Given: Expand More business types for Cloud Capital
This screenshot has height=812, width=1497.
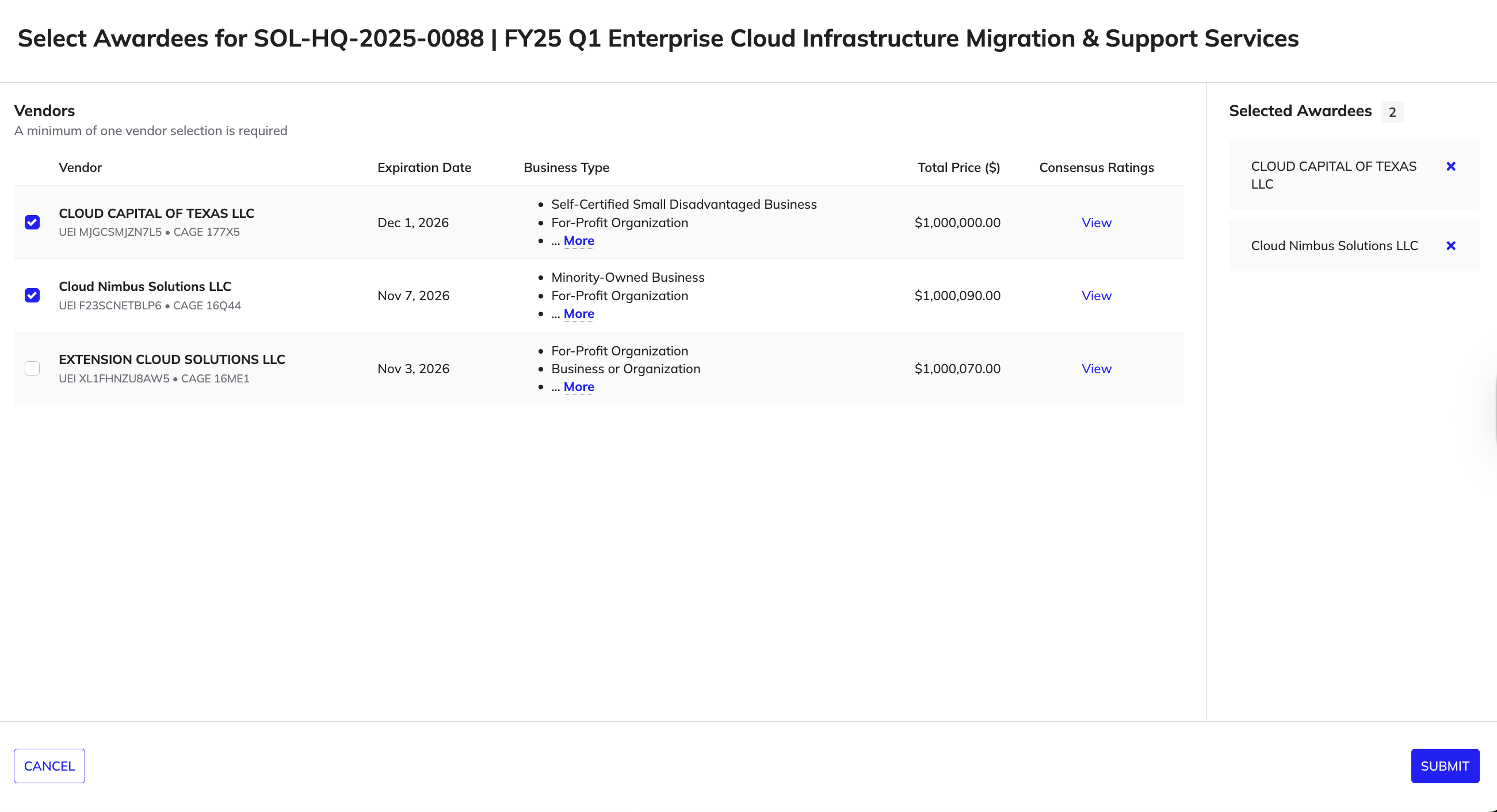Looking at the screenshot, I should (x=578, y=240).
